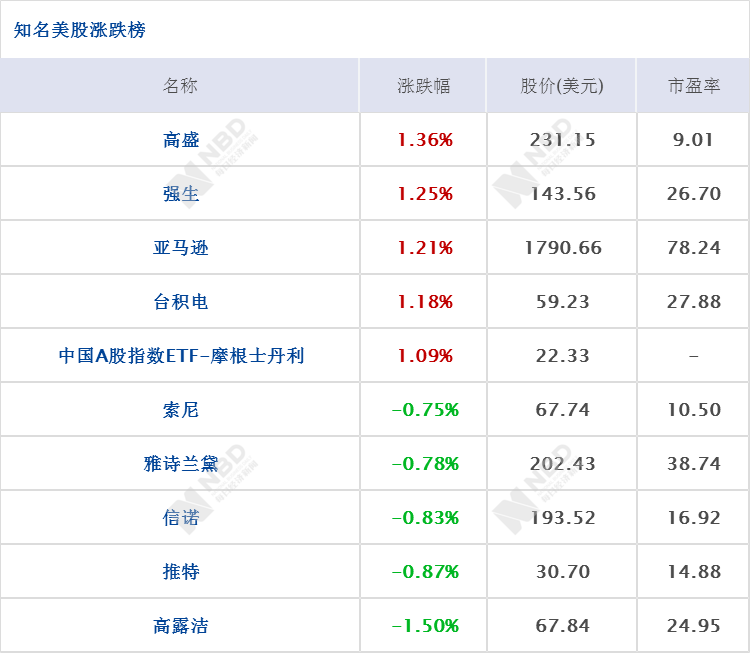Click the 26.70 P/E ratio
The height and width of the screenshot is (653, 750).
pos(694,194)
